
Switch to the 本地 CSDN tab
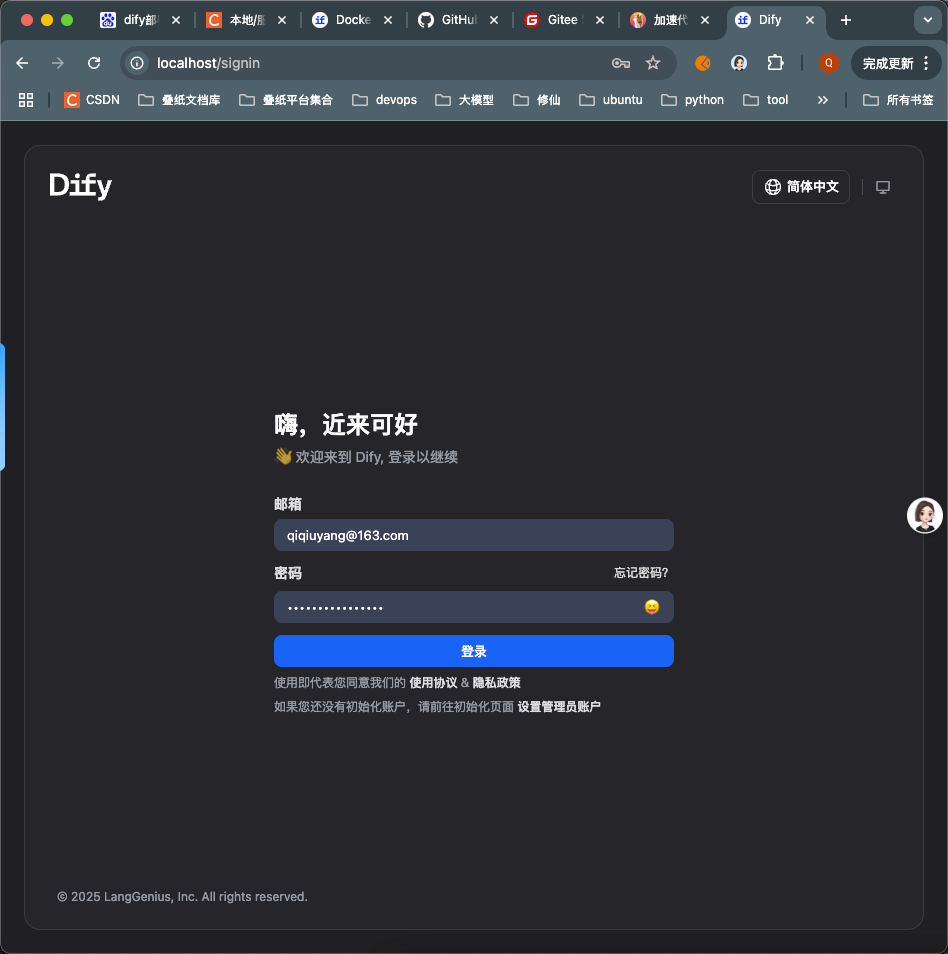[237, 20]
